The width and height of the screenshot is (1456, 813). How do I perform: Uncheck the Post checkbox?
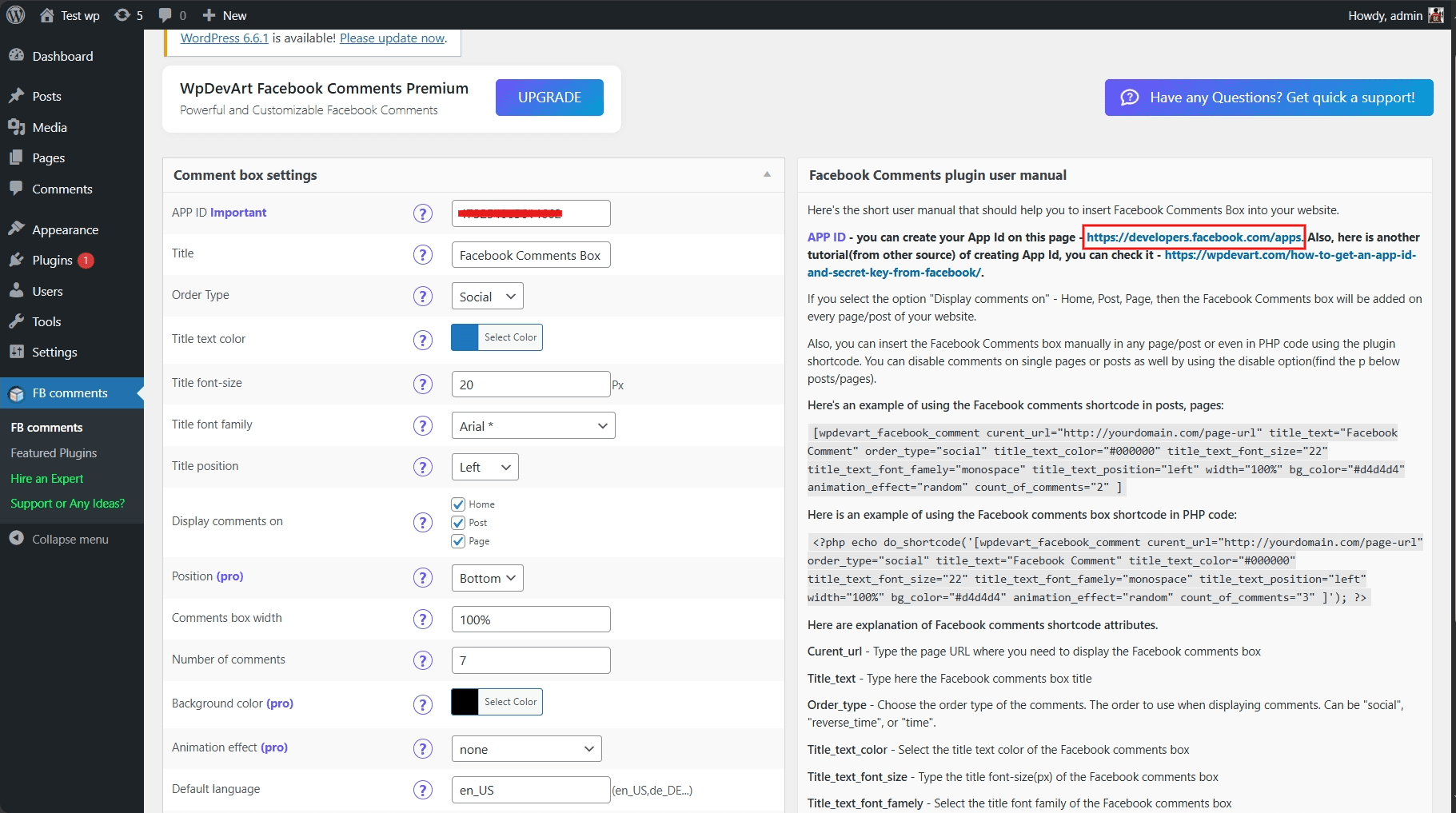click(x=457, y=522)
